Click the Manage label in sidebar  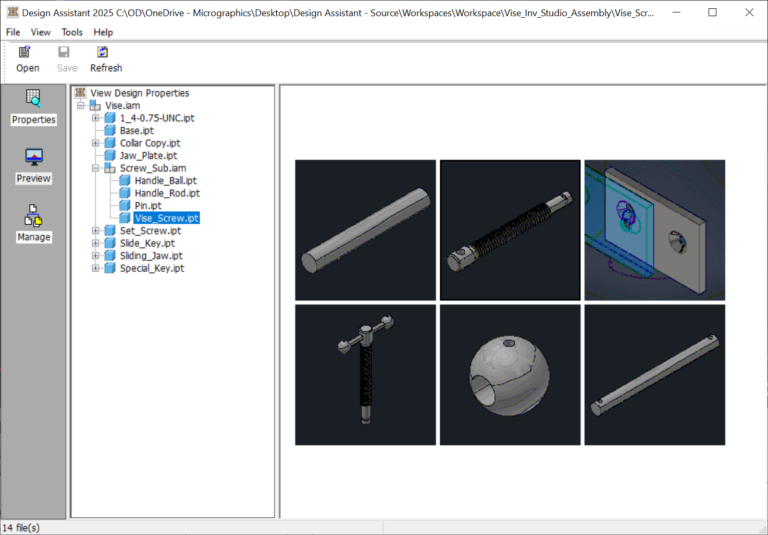33,237
